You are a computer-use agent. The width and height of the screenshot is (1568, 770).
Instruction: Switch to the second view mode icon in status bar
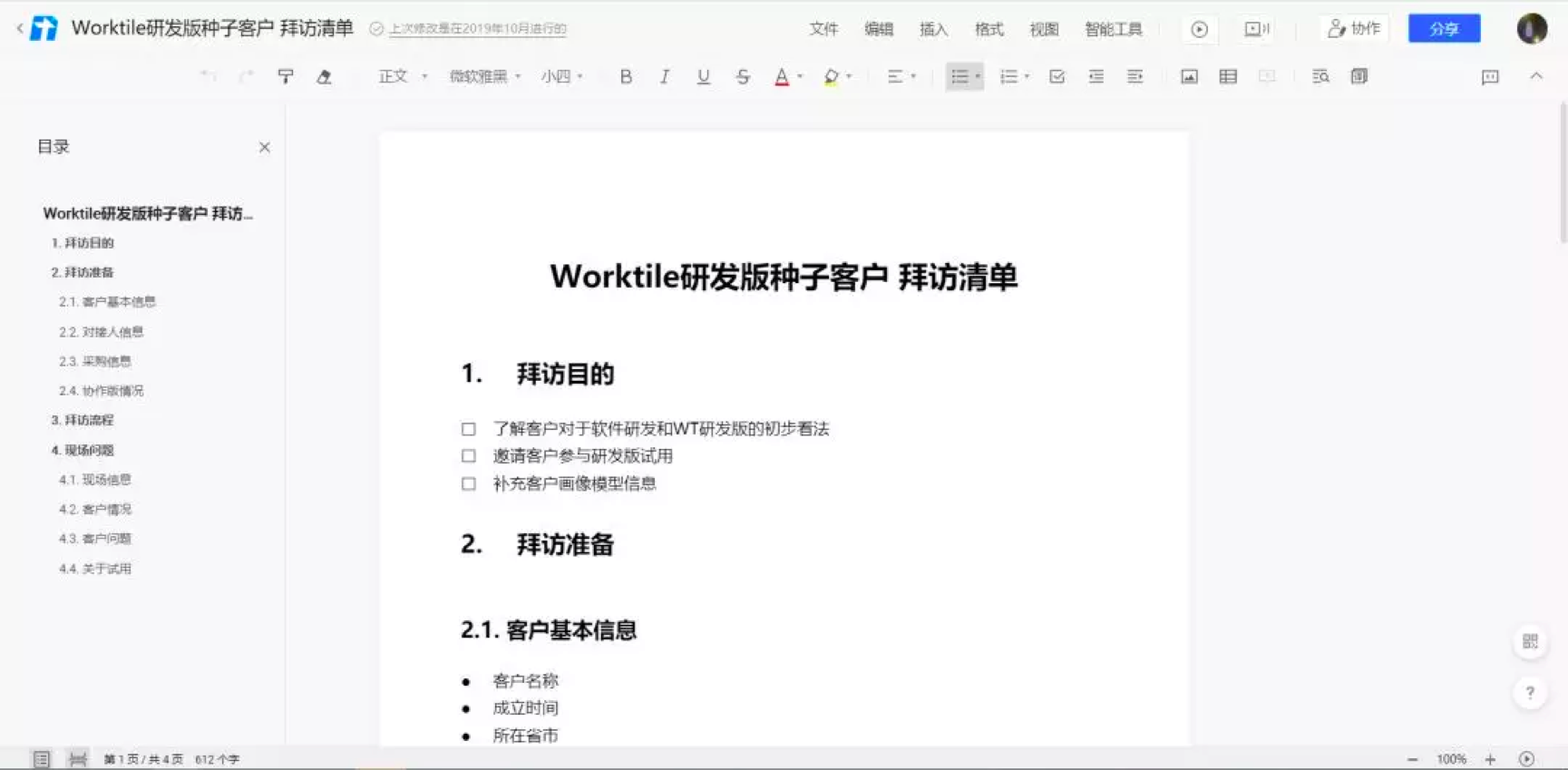(x=78, y=759)
